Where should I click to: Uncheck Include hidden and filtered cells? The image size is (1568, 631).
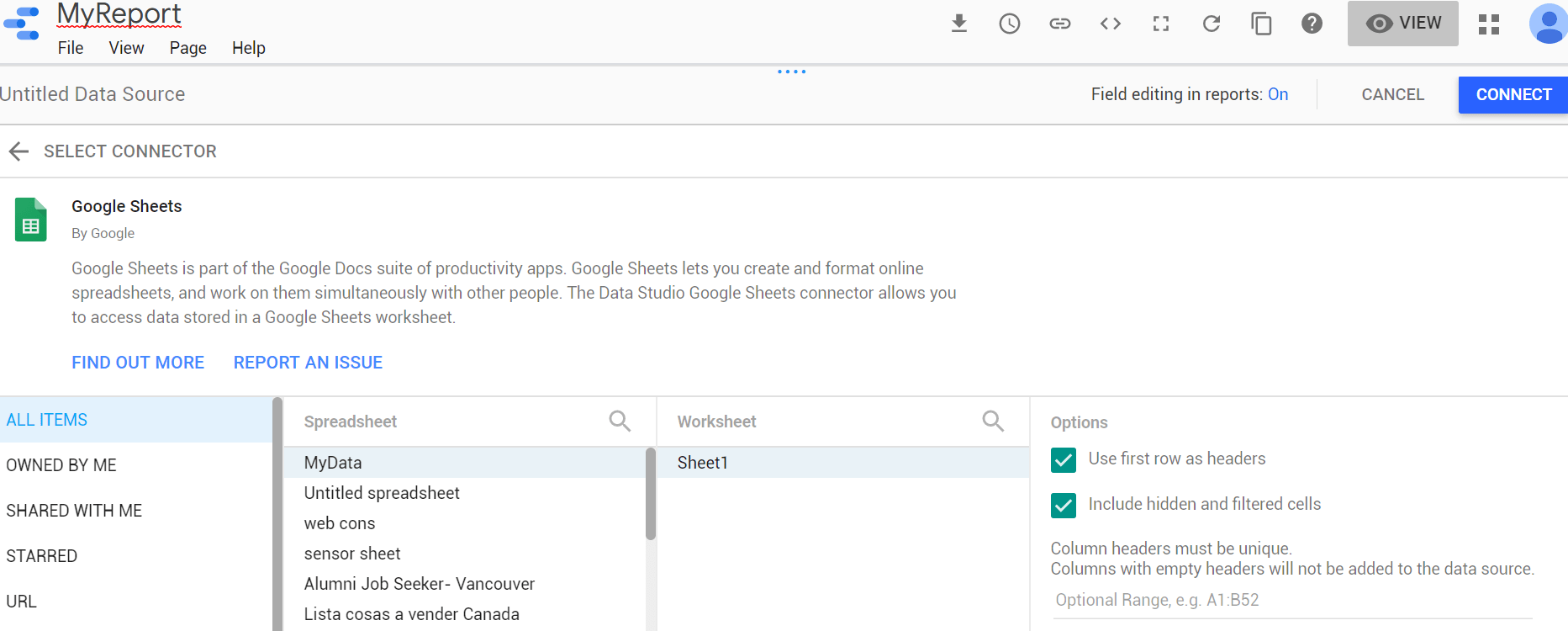point(1064,506)
